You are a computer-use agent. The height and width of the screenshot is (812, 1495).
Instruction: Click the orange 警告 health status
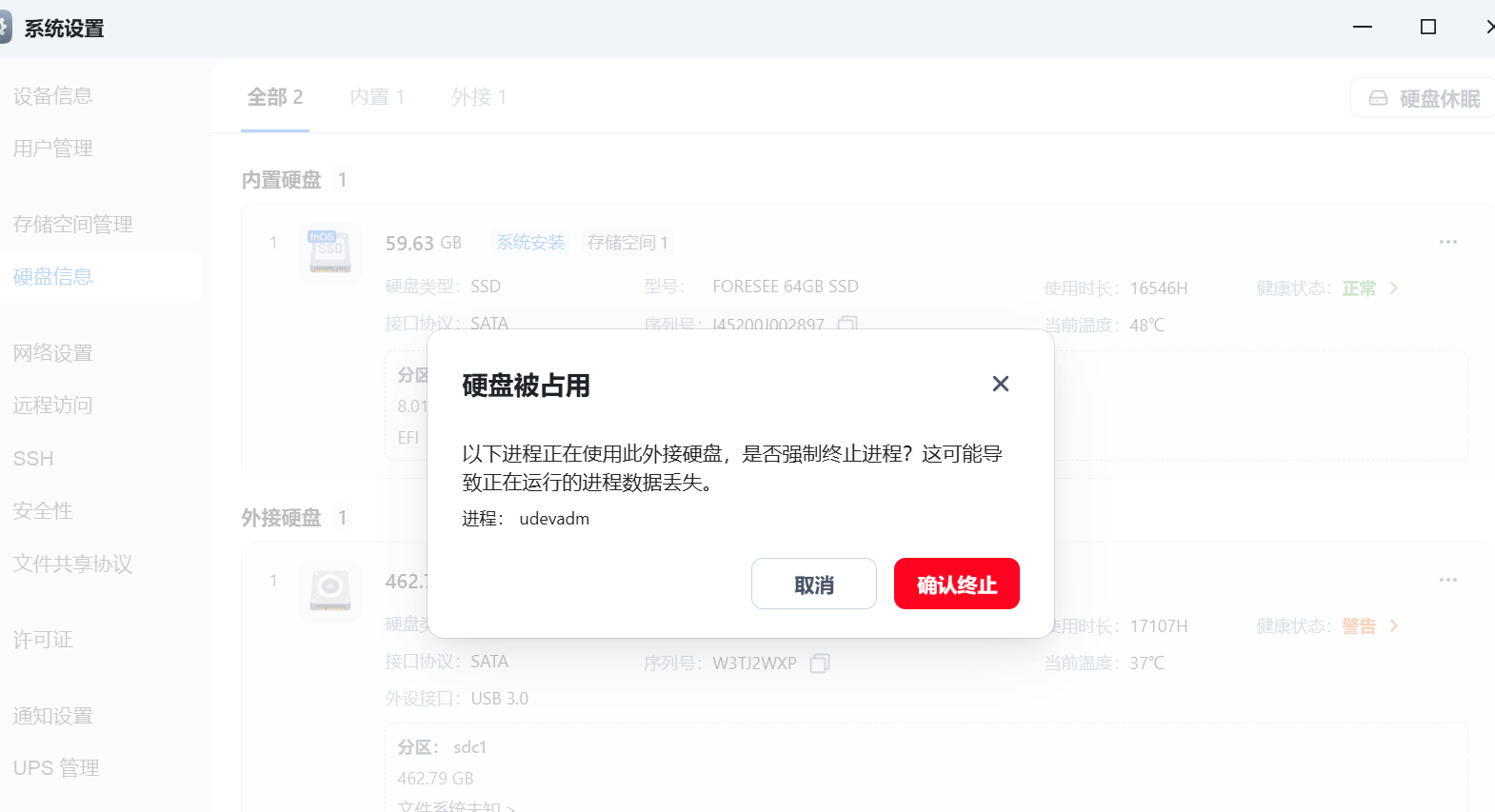pyautogui.click(x=1359, y=625)
